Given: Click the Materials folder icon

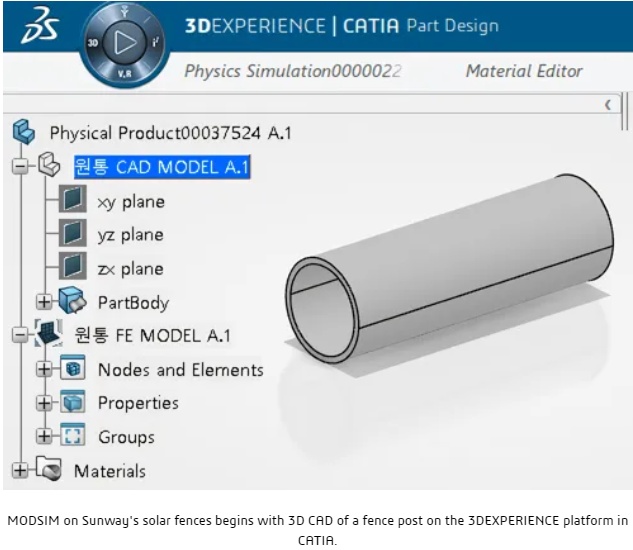Looking at the screenshot, I should pyautogui.click(x=49, y=468).
